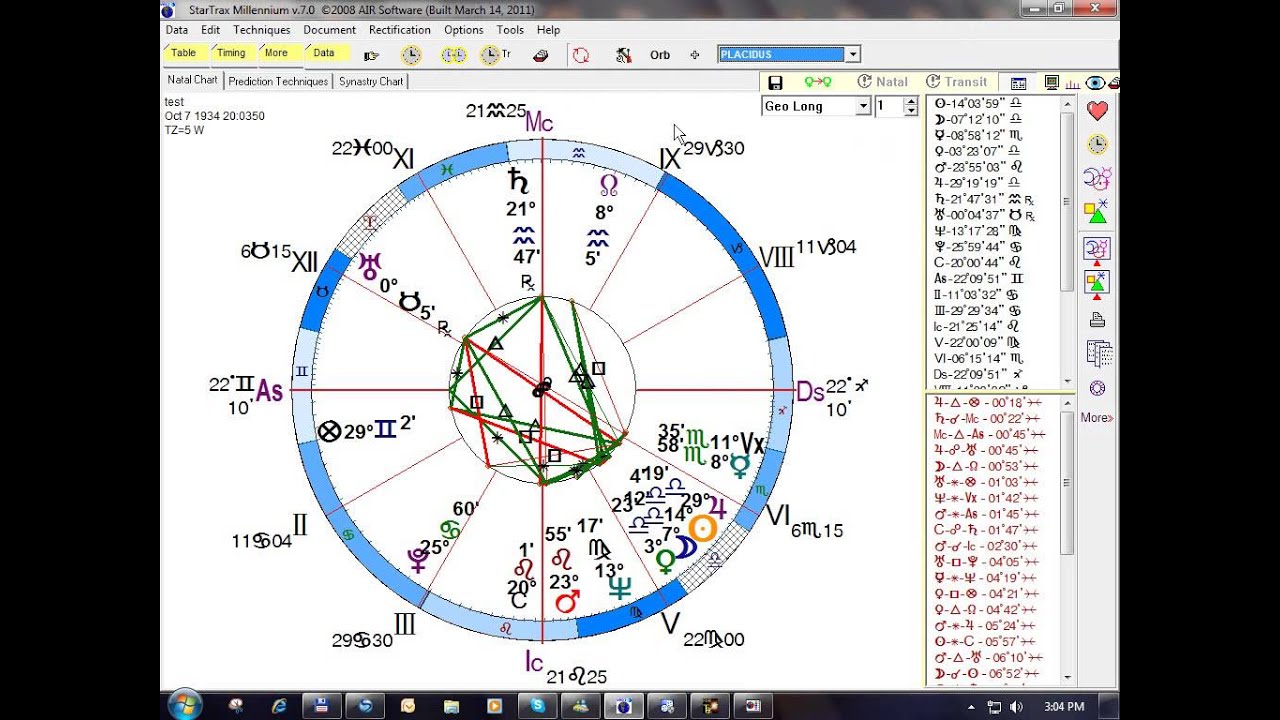Image resolution: width=1280 pixels, height=720 pixels.
Task: Click the monitor display icon
Action: click(x=1051, y=82)
